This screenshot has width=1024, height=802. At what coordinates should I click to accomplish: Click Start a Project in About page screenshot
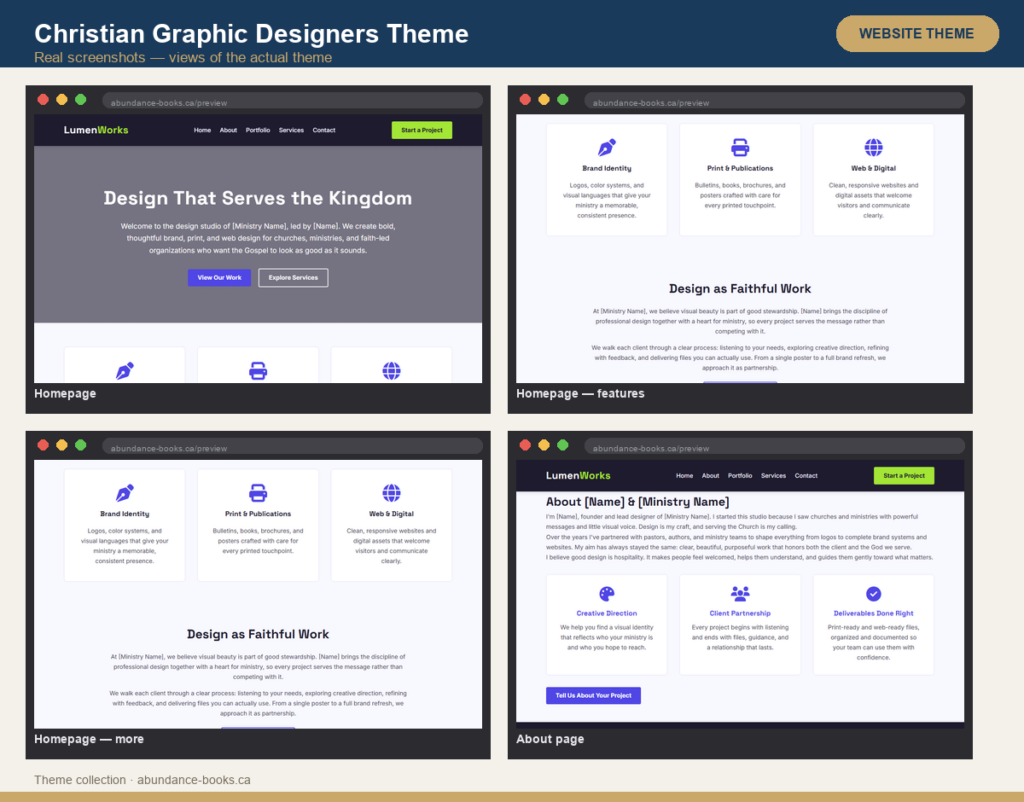[x=904, y=475]
